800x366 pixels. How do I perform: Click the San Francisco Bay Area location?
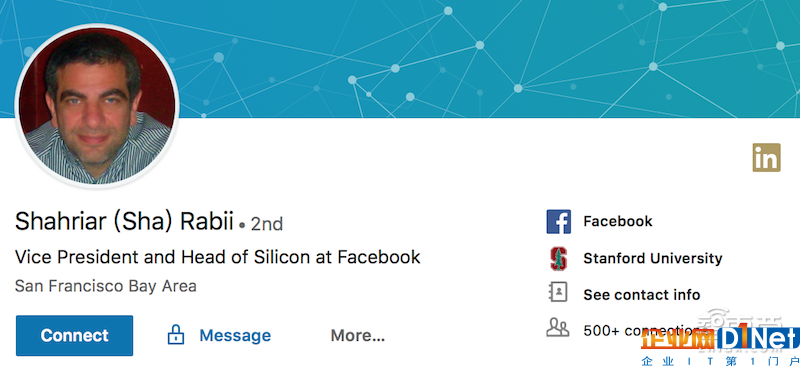pos(106,286)
